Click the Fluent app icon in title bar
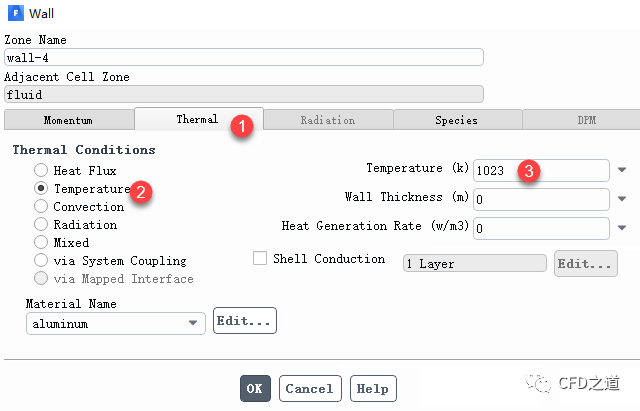 15,13
